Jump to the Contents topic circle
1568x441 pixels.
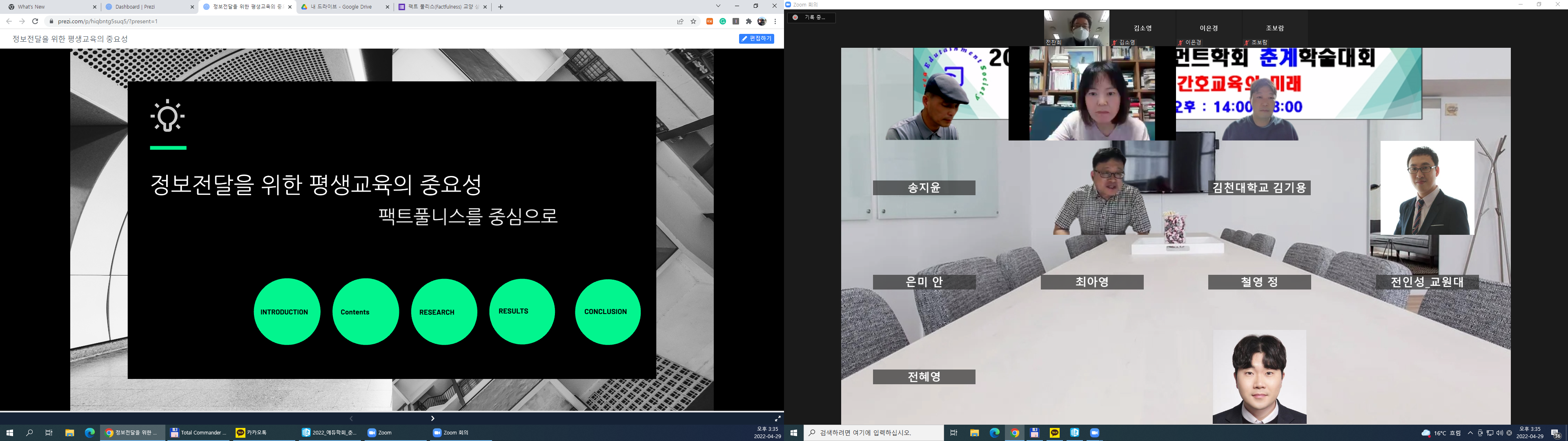[x=365, y=312]
